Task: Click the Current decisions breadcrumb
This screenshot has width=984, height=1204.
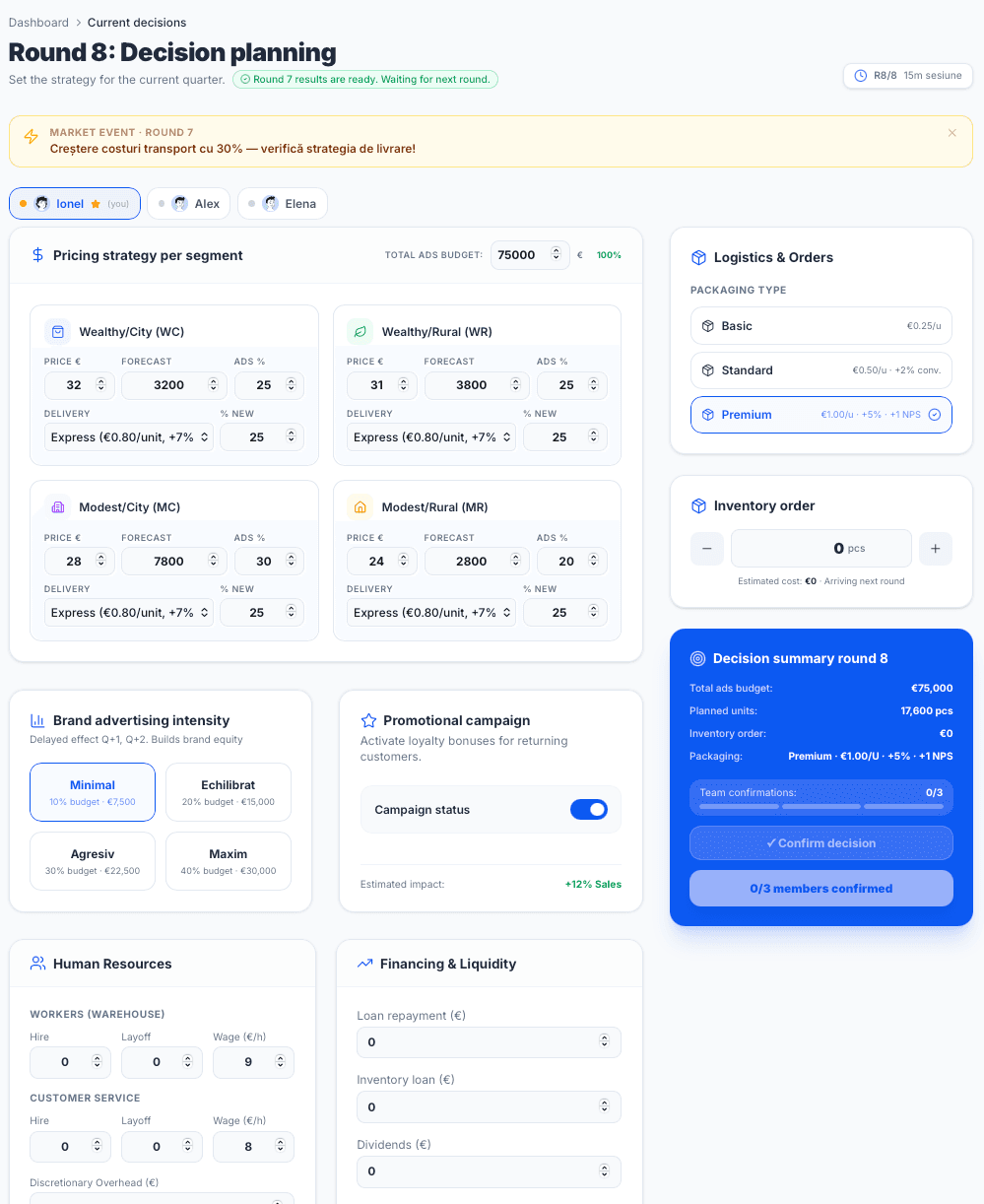Action: [x=137, y=23]
